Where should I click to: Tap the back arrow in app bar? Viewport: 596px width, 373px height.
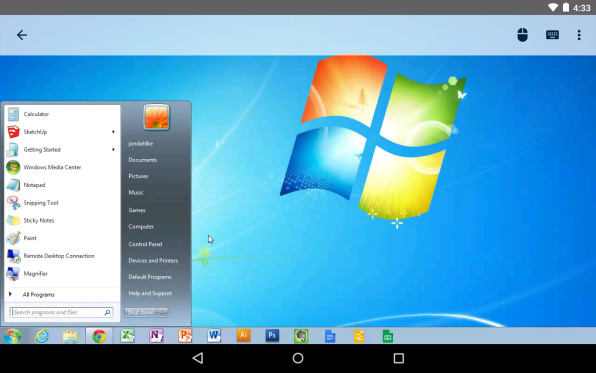pyautogui.click(x=22, y=35)
